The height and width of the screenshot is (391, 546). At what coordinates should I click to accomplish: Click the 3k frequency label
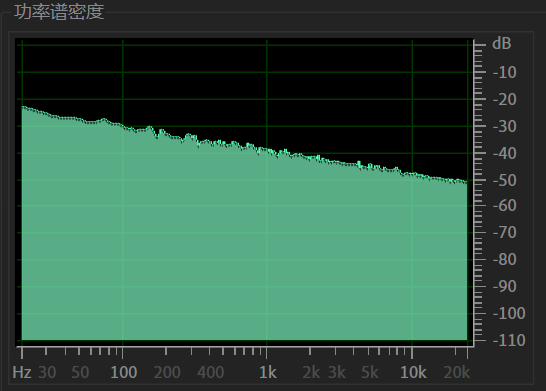click(x=337, y=373)
